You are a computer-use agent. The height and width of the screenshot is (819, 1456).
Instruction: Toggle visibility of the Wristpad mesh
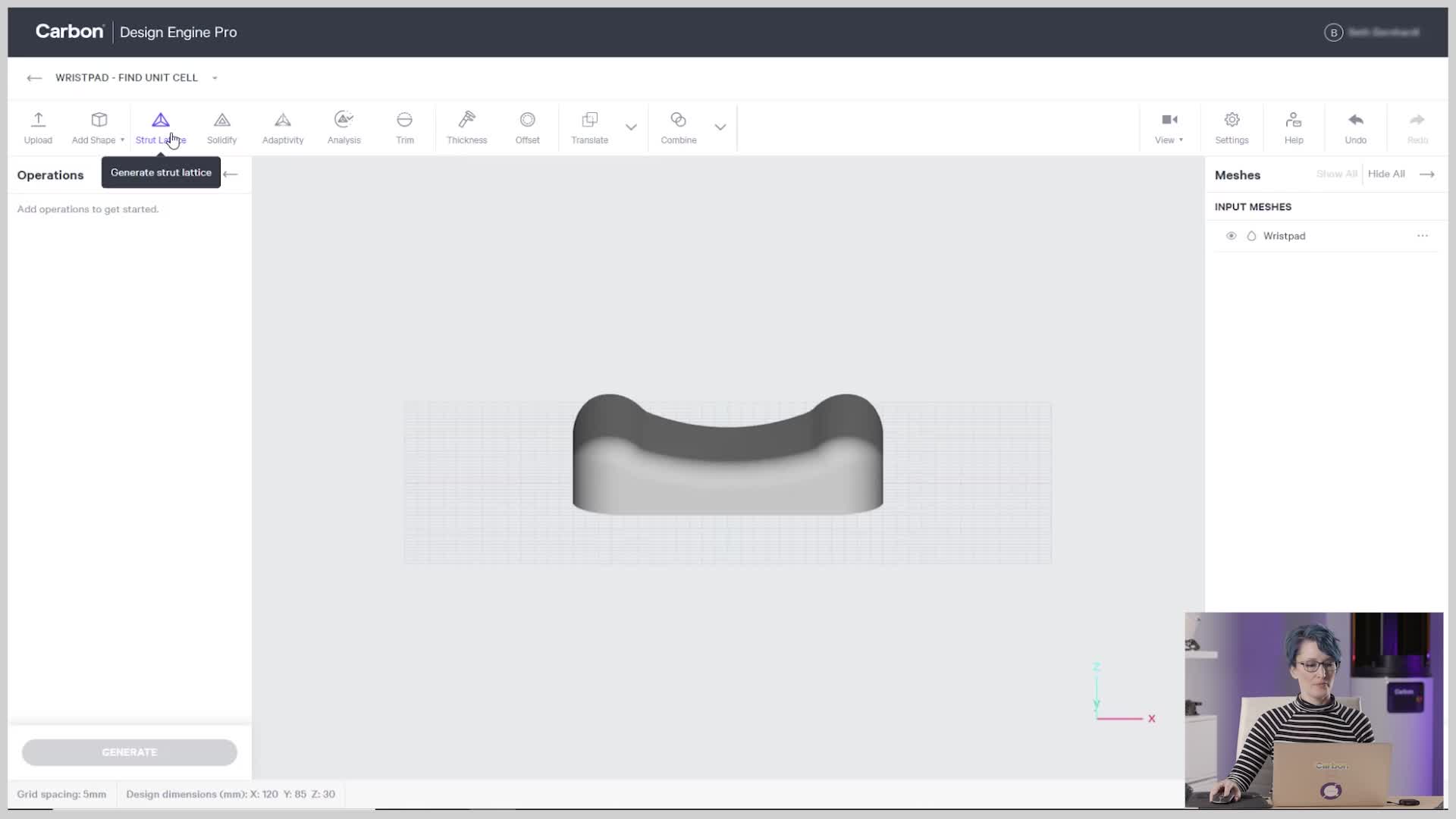[x=1231, y=236]
